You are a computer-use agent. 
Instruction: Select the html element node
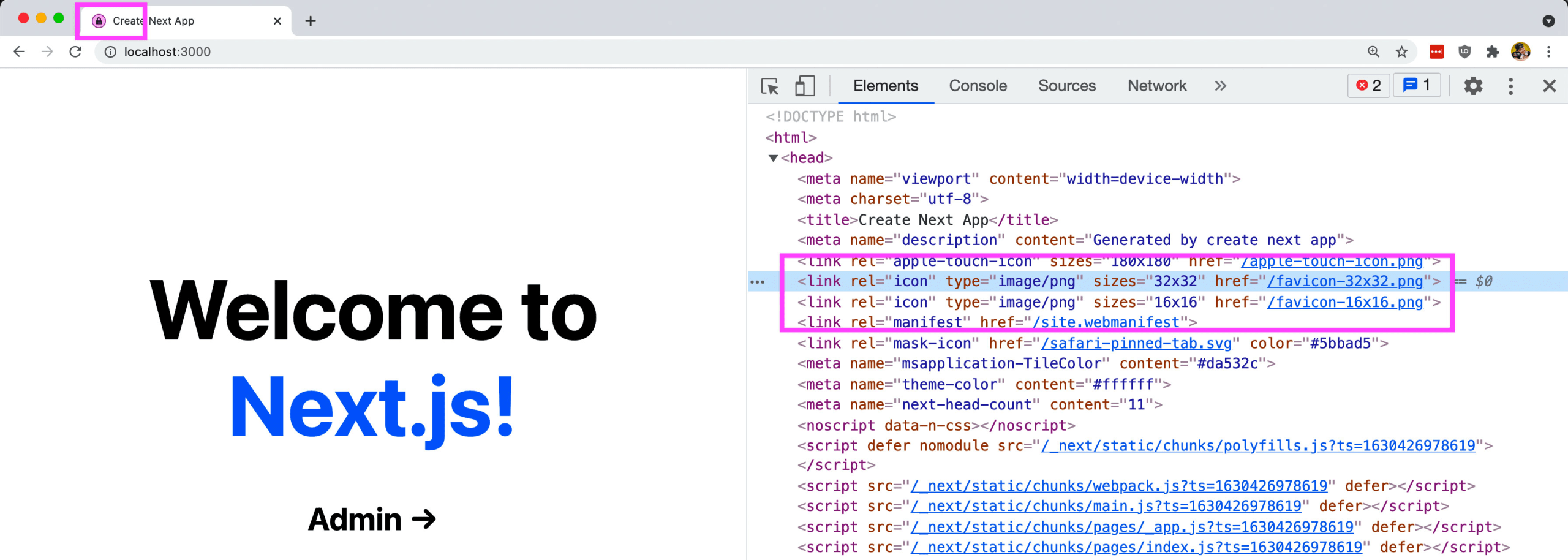791,138
